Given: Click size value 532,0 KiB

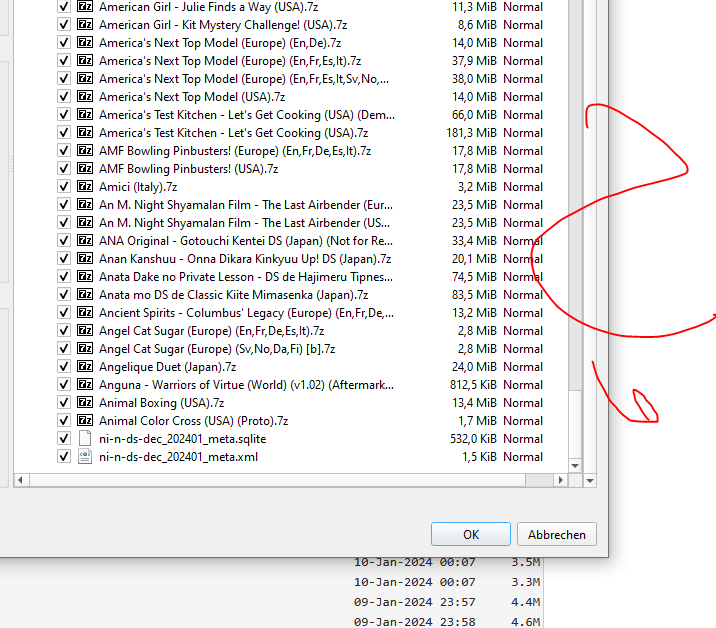Looking at the screenshot, I should click(x=473, y=438).
